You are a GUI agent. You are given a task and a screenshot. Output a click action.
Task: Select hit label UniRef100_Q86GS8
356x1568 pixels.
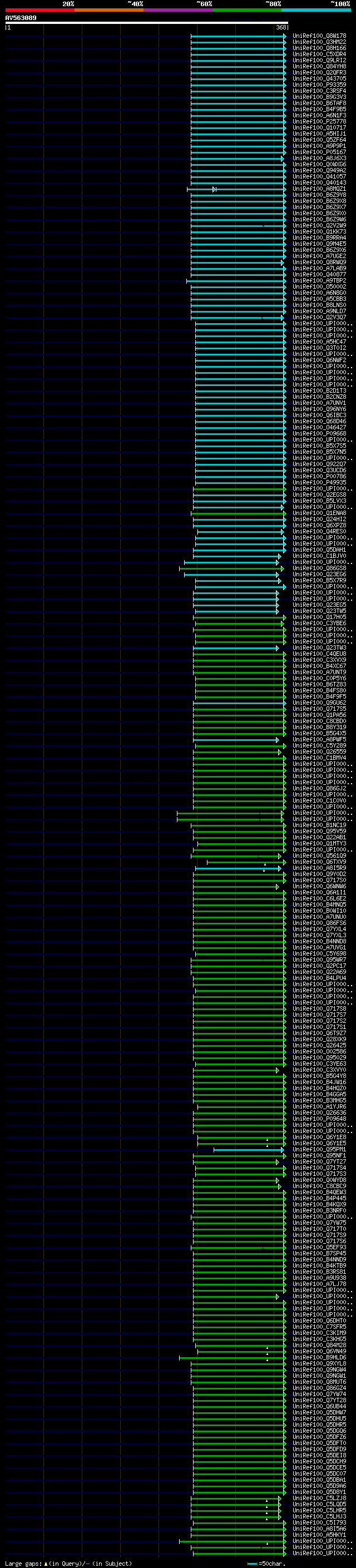pyautogui.click(x=319, y=568)
